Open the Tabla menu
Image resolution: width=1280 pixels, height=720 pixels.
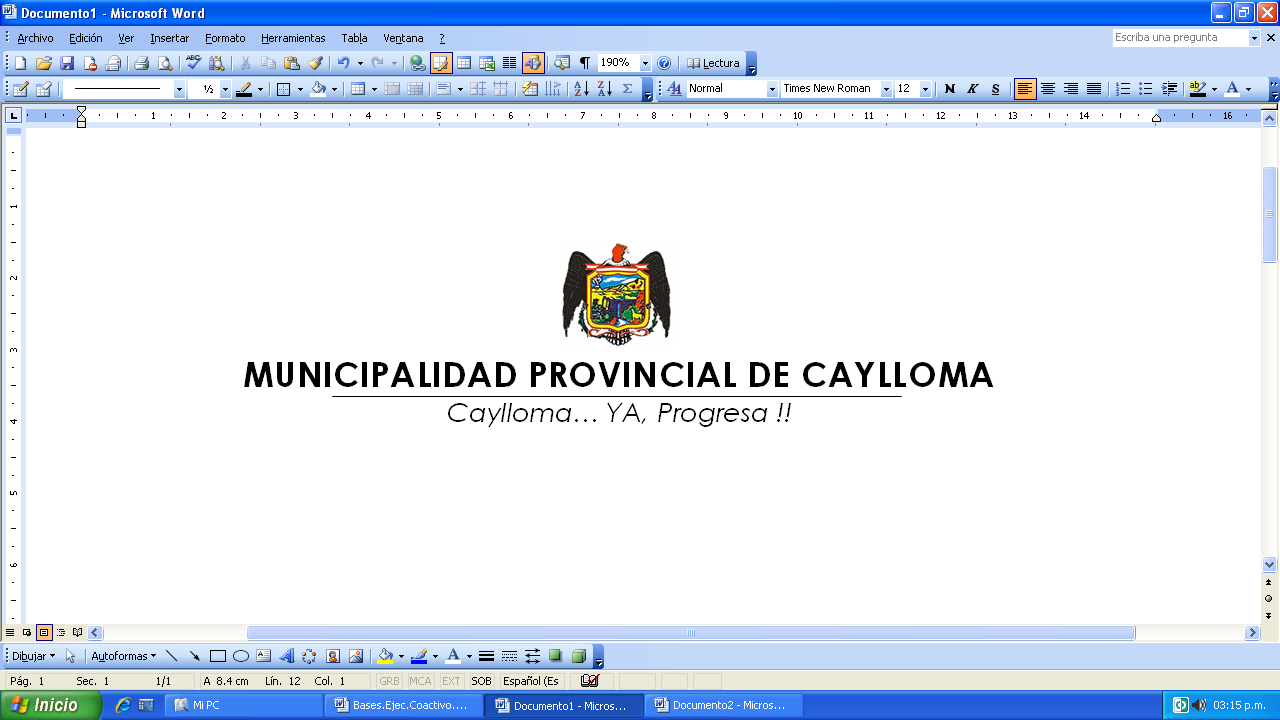[x=354, y=38]
